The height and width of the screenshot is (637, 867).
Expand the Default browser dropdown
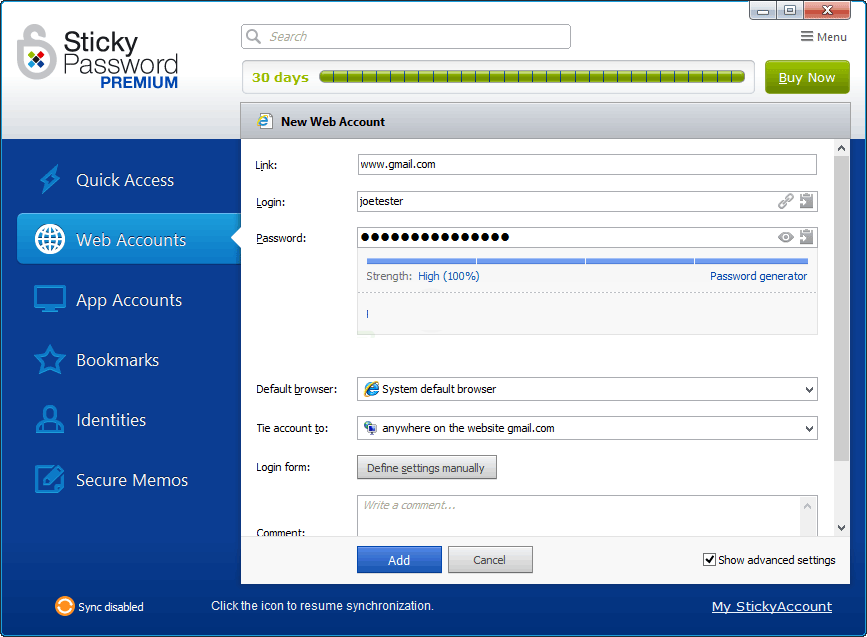[808, 389]
